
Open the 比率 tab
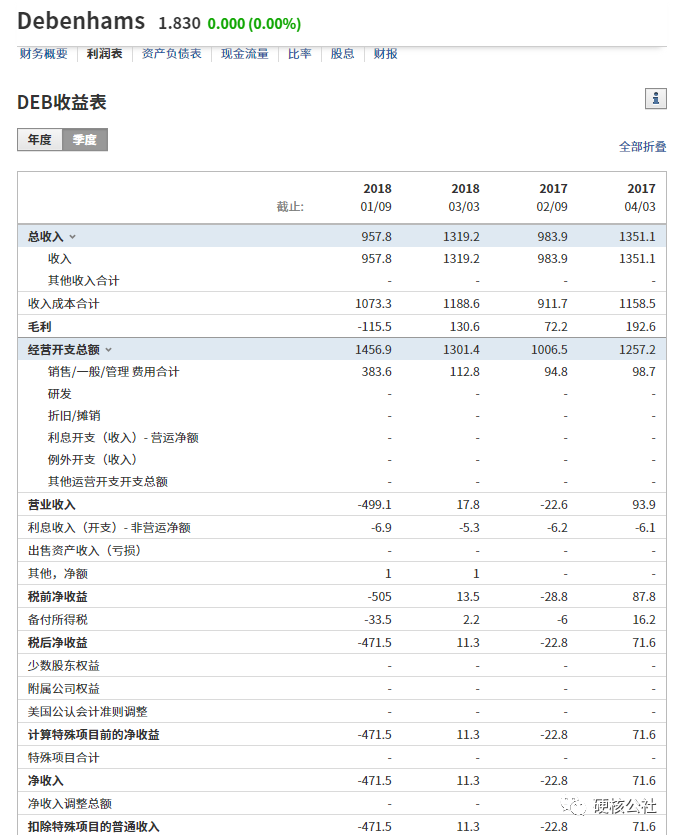pyautogui.click(x=300, y=54)
